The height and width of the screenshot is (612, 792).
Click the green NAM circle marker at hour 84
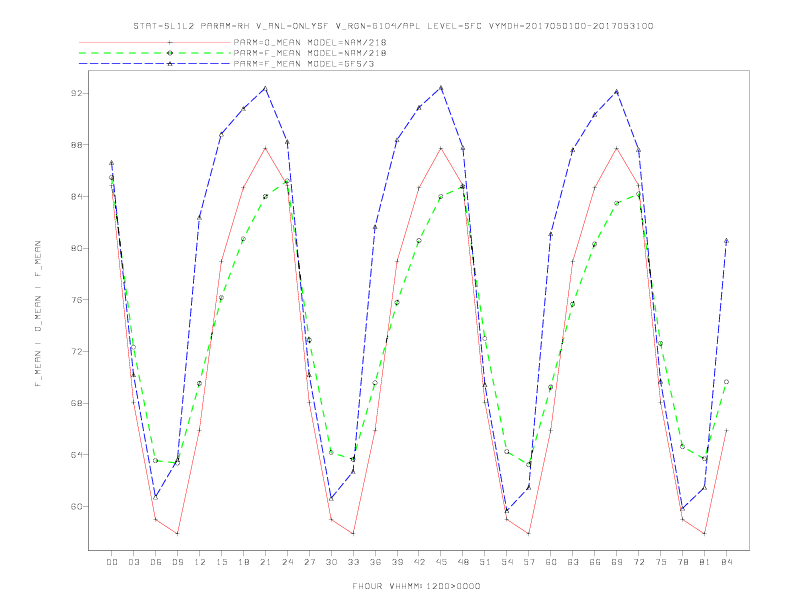point(726,382)
